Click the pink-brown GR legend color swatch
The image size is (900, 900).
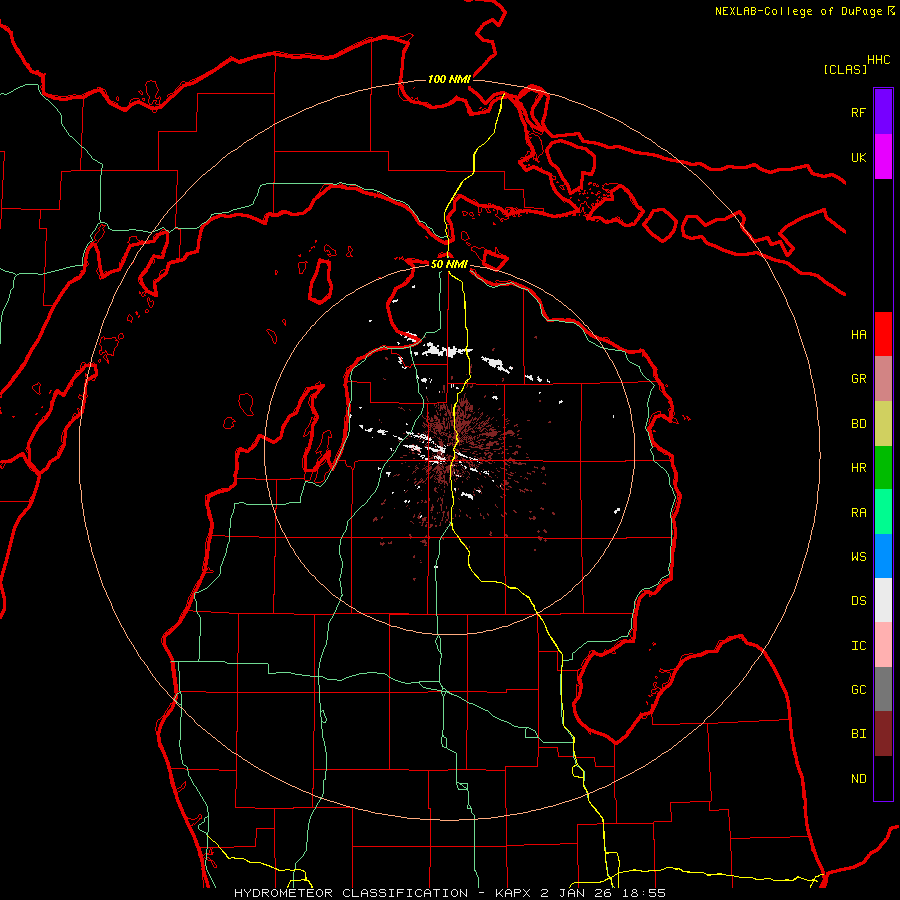[883, 379]
